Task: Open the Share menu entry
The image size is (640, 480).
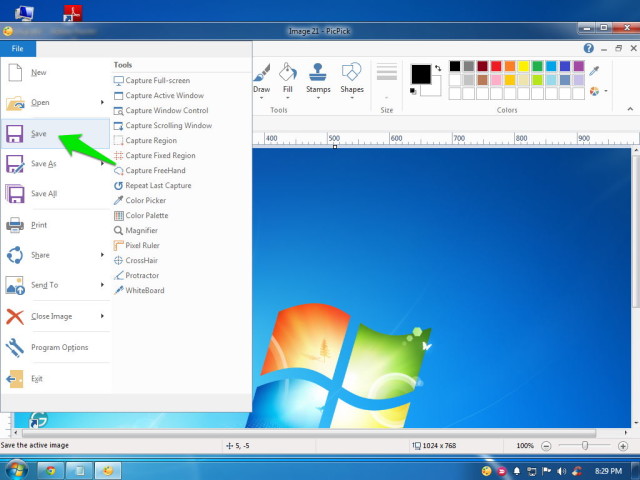Action: coord(55,255)
